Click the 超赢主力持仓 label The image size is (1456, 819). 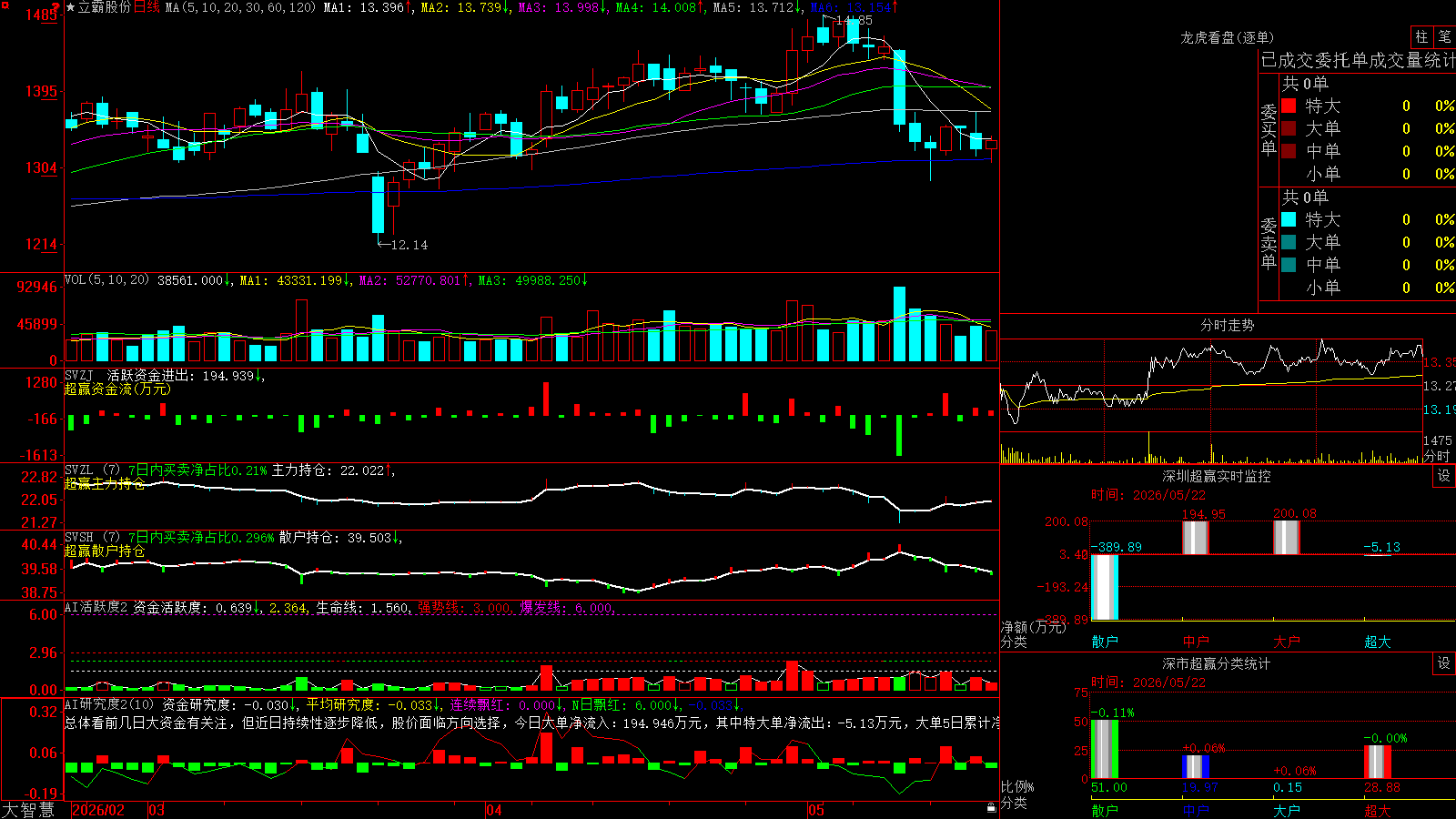click(105, 483)
